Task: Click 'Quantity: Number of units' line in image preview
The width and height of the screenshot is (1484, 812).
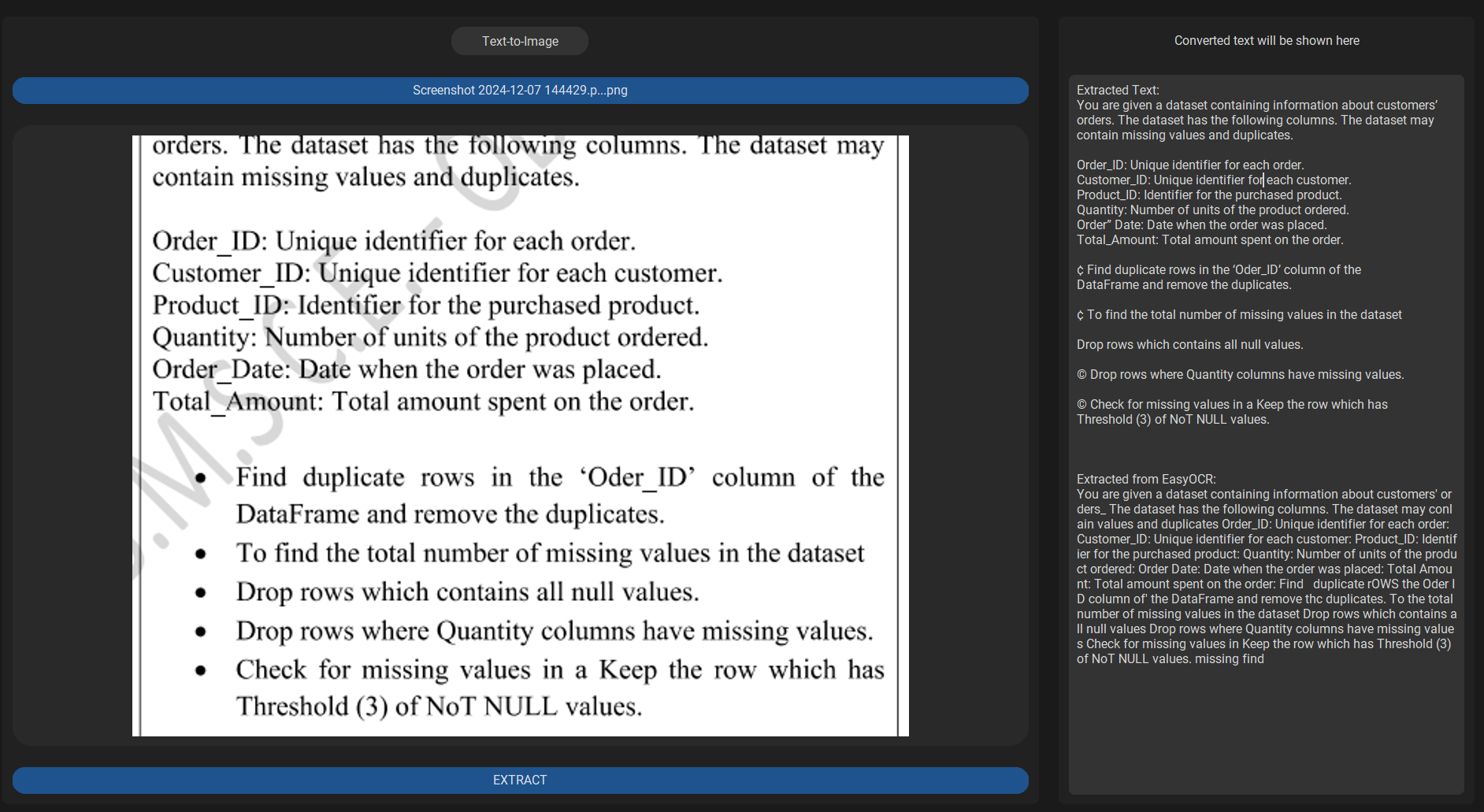Action: (430, 338)
